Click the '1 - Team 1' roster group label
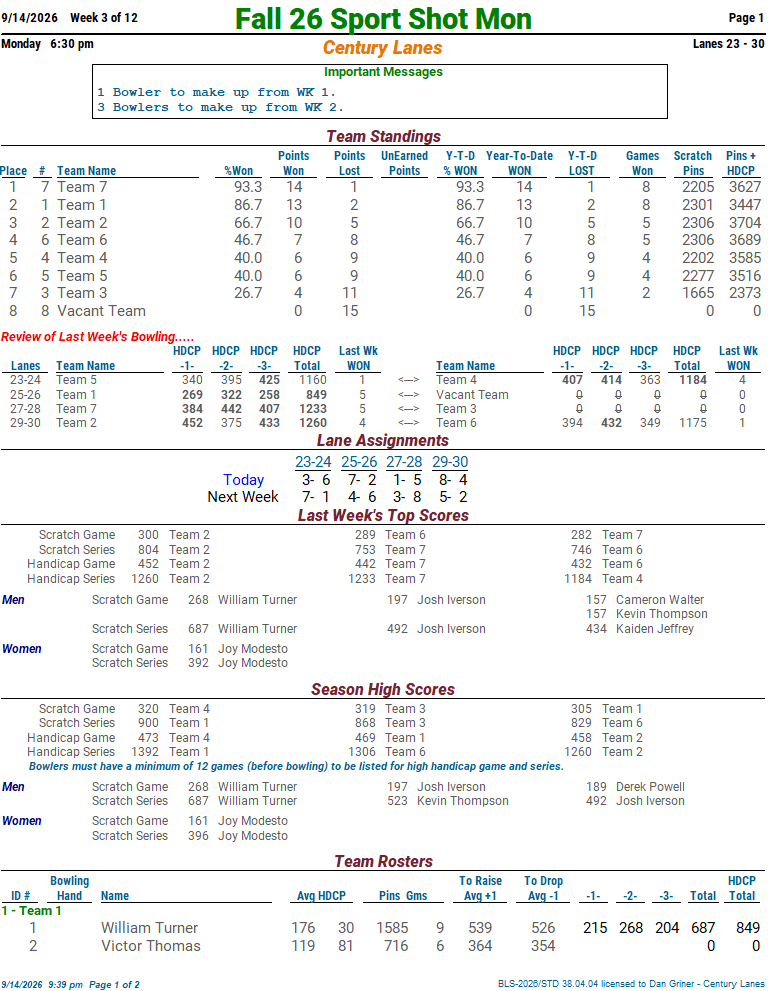 point(32,911)
